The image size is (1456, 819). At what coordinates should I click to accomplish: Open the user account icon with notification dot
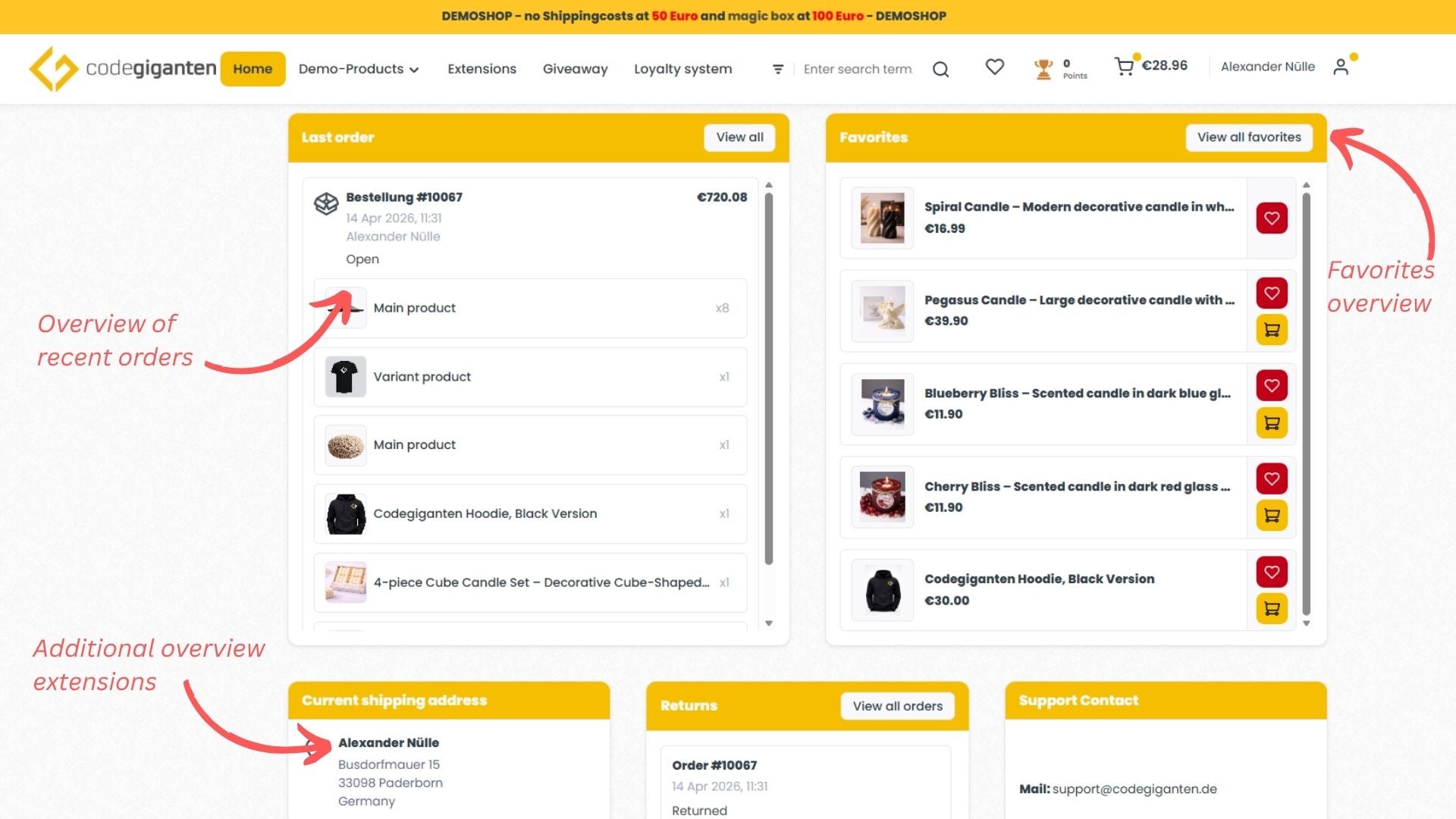click(1341, 67)
